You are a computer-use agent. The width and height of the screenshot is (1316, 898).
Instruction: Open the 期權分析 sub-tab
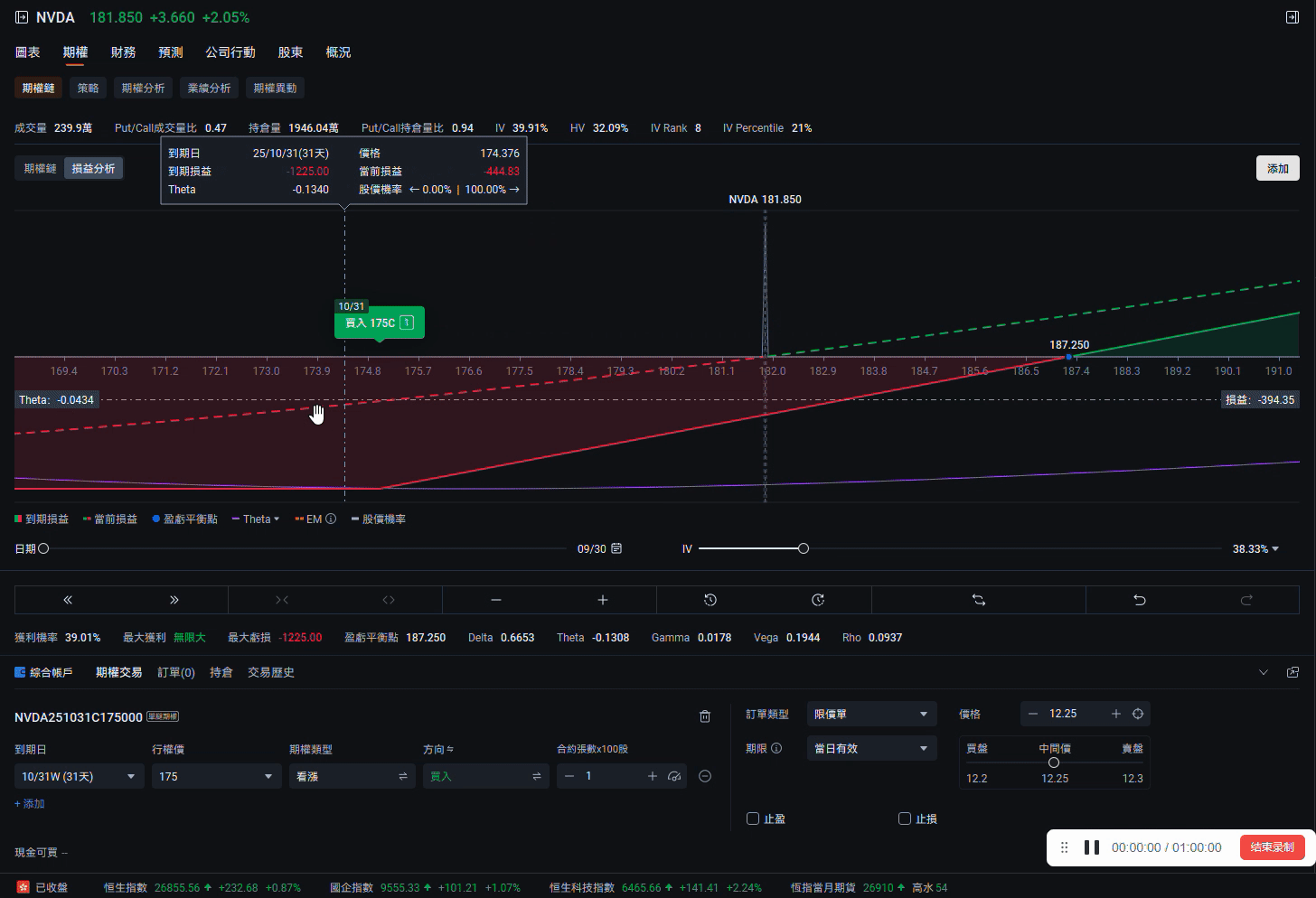(x=143, y=88)
